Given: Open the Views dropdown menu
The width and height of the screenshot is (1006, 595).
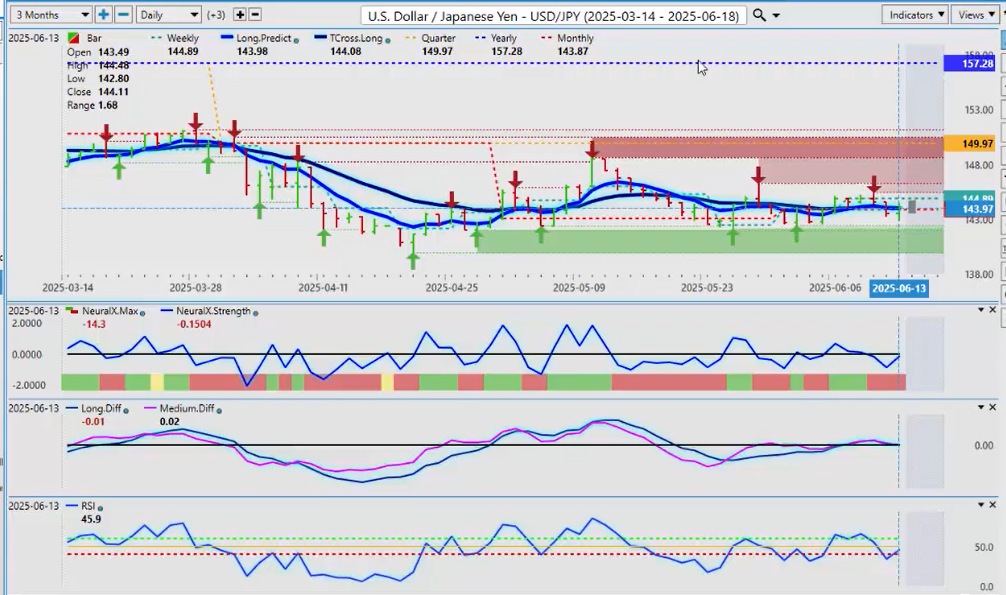Looking at the screenshot, I should click(976, 15).
